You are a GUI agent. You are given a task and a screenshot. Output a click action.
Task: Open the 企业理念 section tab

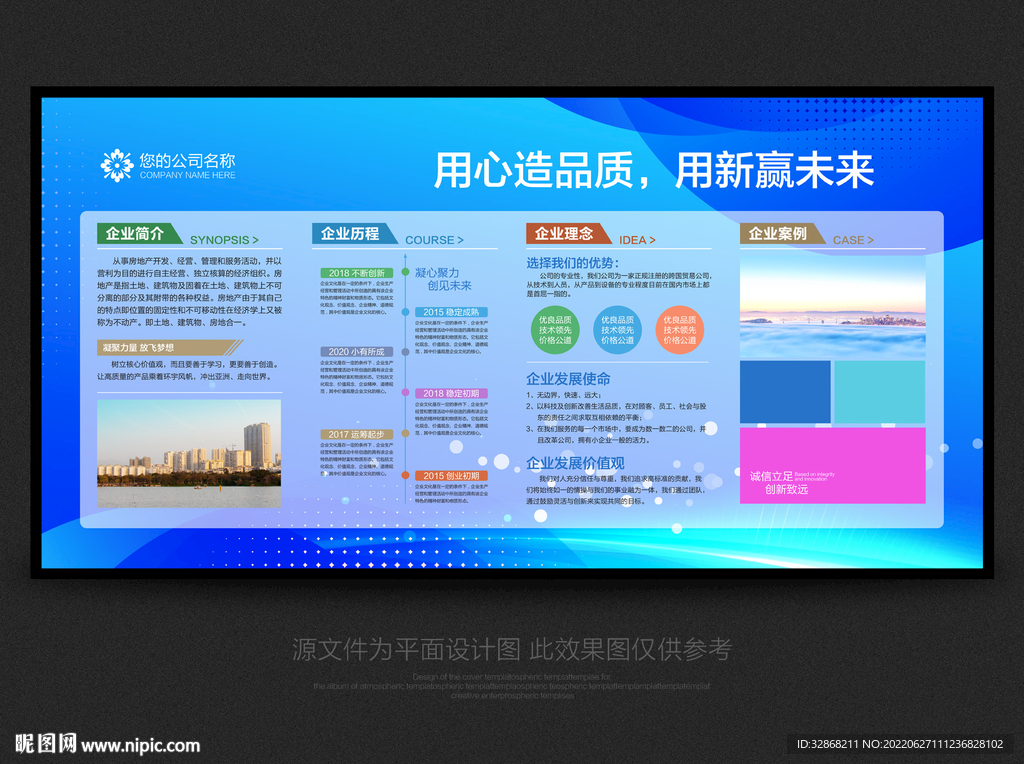click(x=568, y=233)
